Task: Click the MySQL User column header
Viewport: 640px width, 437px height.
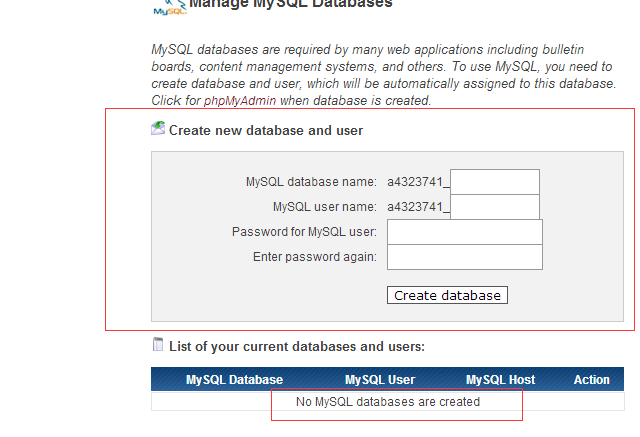Action: [x=380, y=380]
